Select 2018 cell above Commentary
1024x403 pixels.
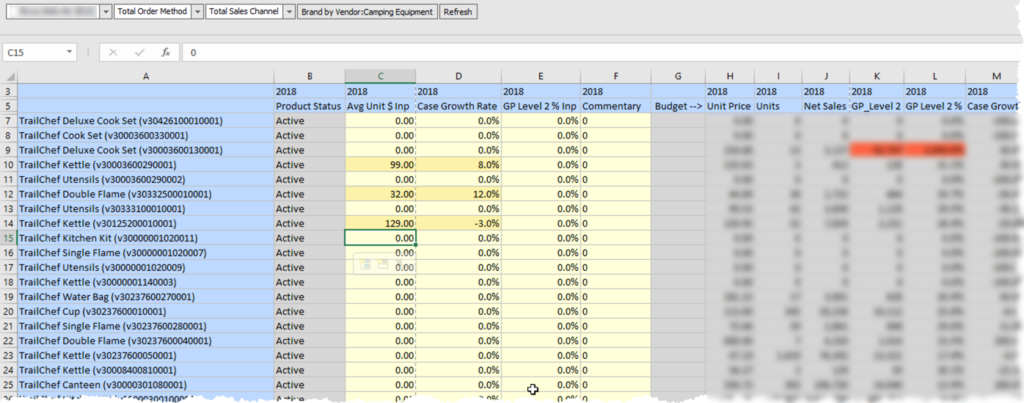pos(616,91)
